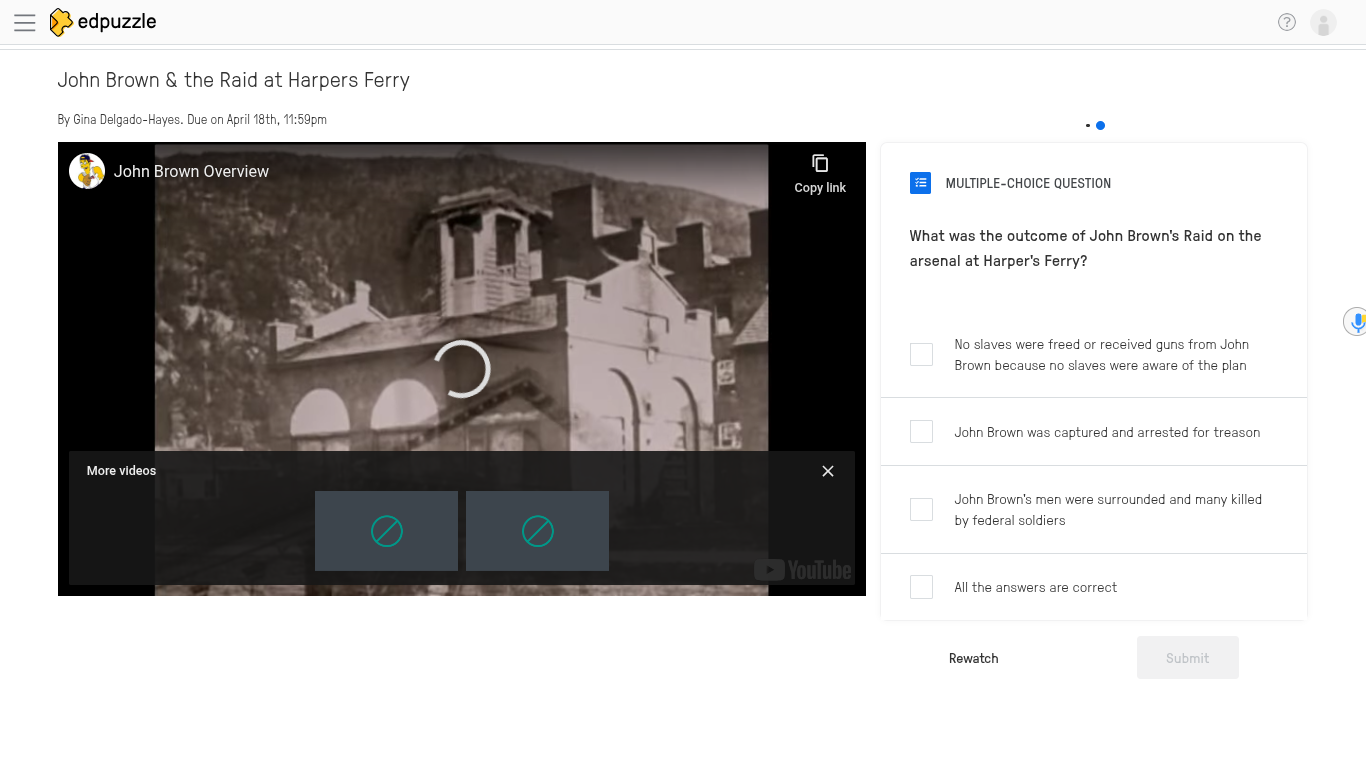The width and height of the screenshot is (1366, 768).
Task: Select the first suggested video thumbnail
Action: pos(386,531)
